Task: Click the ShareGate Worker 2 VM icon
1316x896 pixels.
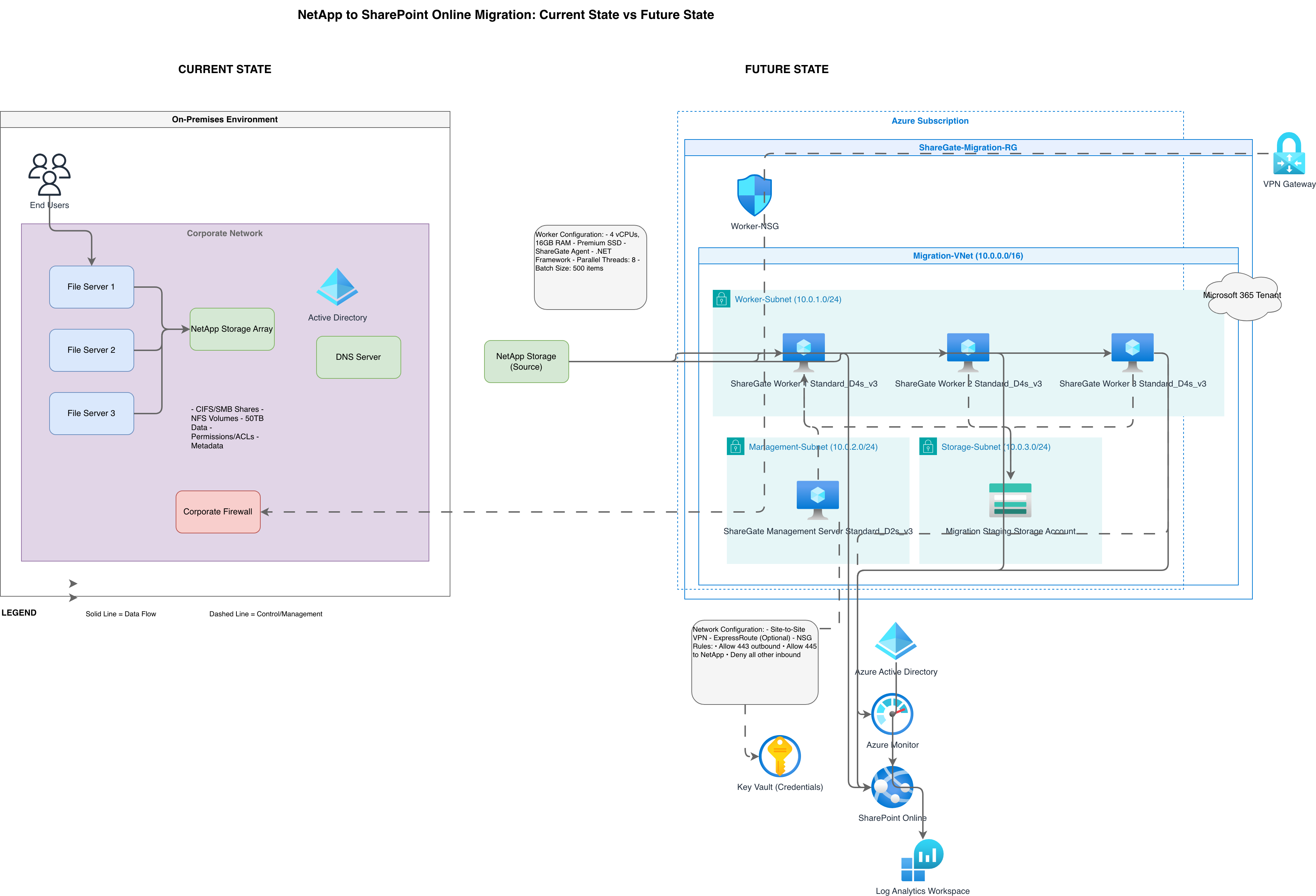Action: pos(968,352)
